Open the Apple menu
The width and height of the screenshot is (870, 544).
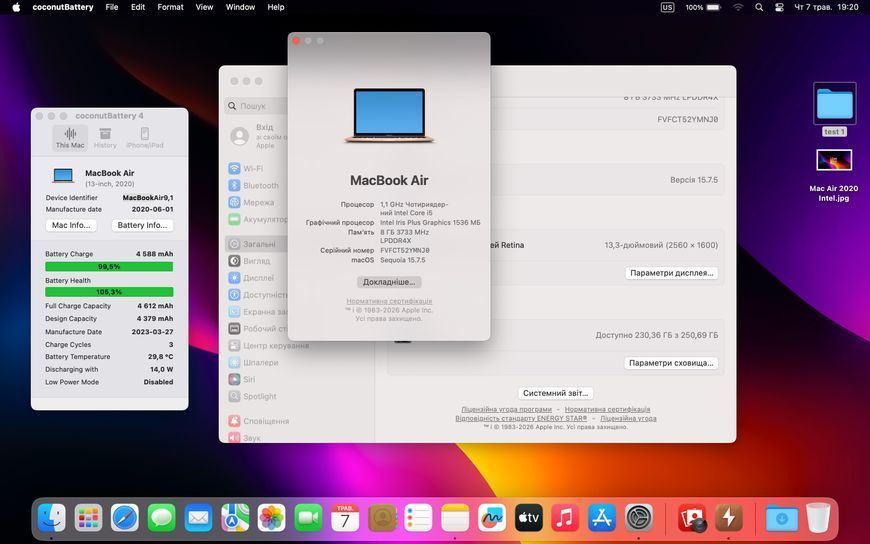coord(16,7)
